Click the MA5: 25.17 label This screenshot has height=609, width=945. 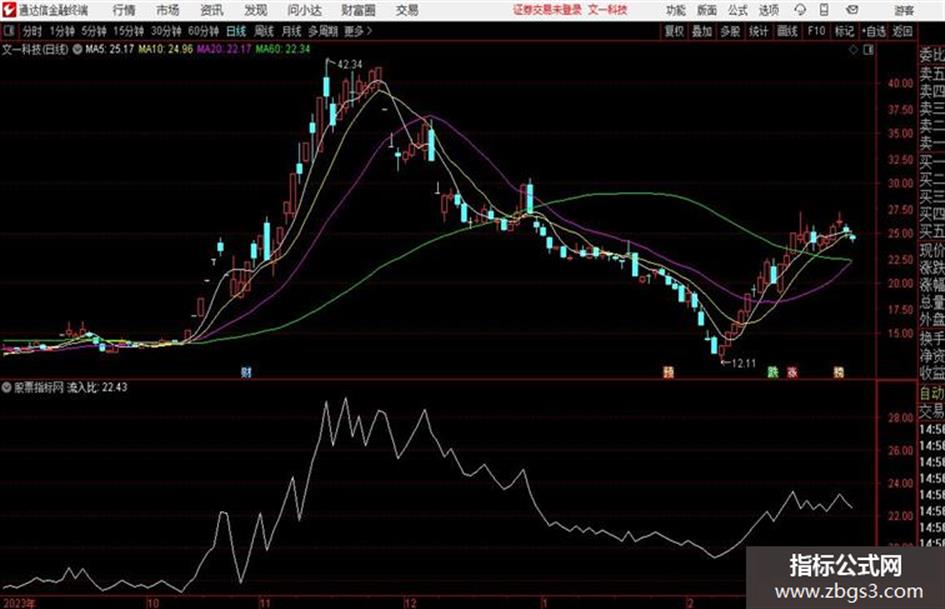110,49
